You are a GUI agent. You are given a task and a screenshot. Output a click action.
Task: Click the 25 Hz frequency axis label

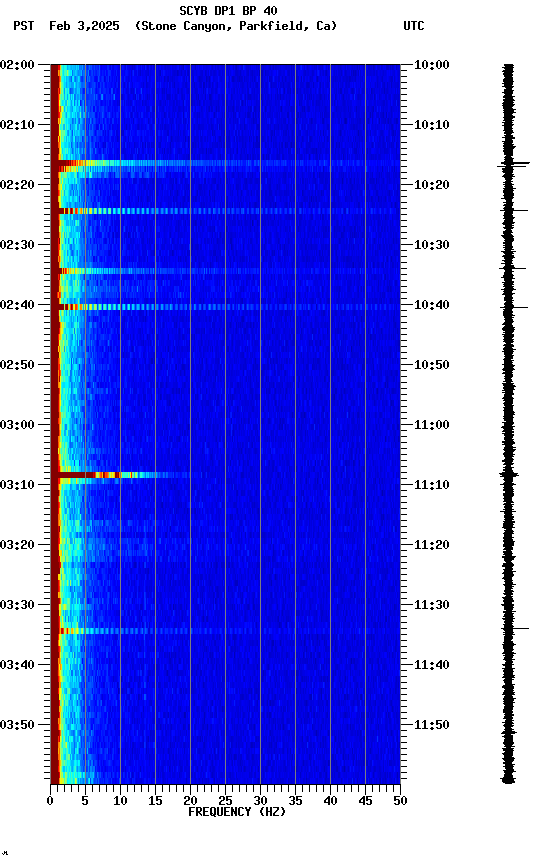225,801
